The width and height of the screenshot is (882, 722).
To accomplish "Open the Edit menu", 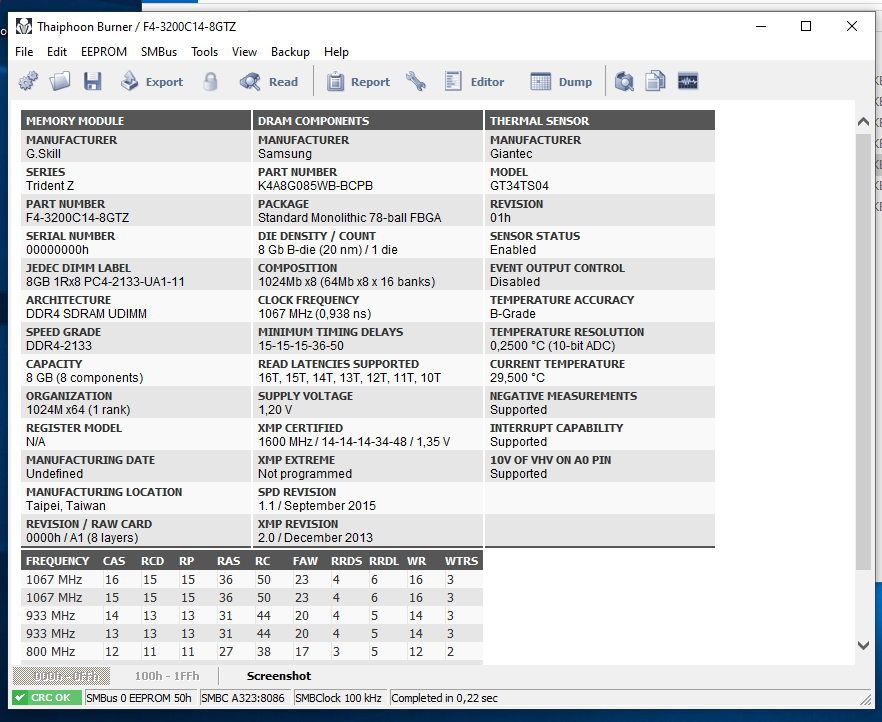I will click(57, 52).
